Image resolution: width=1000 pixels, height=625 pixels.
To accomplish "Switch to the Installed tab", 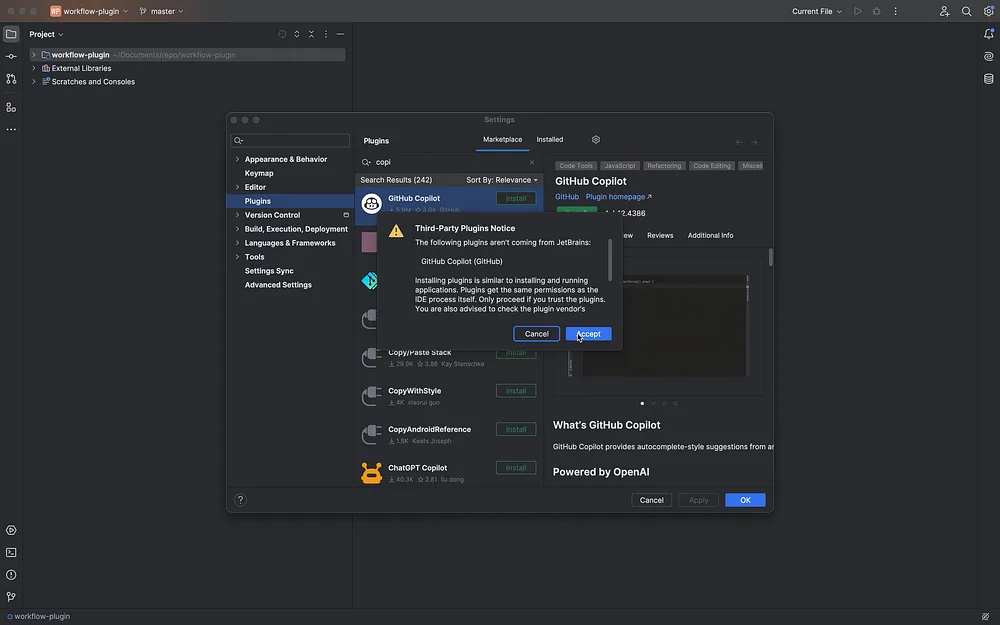I will (x=550, y=140).
